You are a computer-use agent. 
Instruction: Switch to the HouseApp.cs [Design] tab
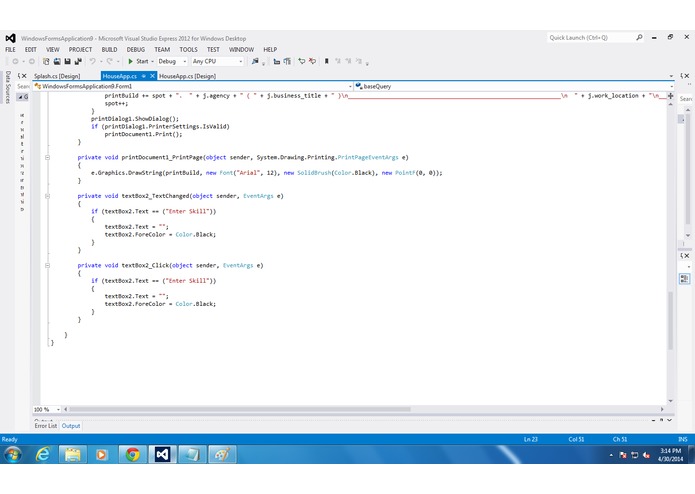[187, 76]
